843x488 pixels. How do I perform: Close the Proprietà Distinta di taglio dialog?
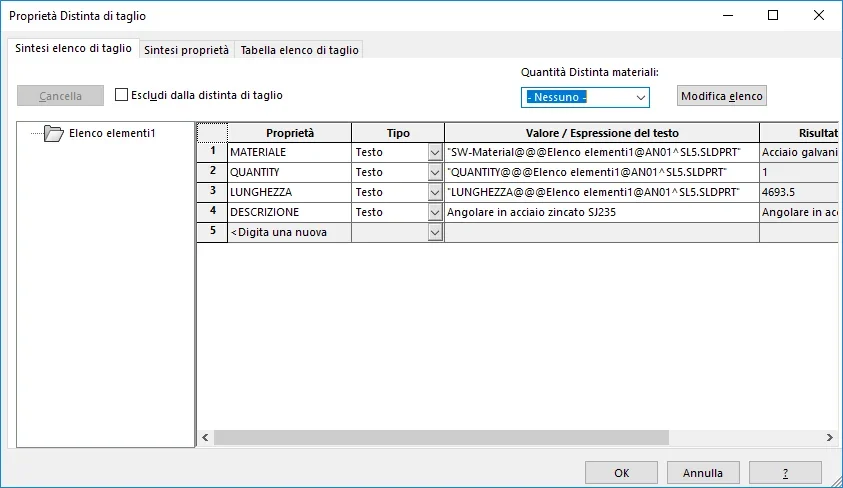click(818, 16)
